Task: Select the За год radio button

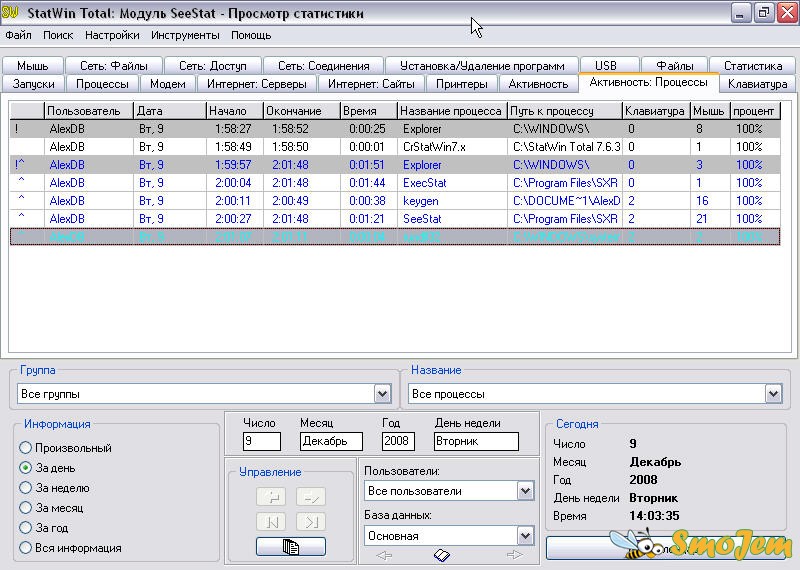Action: tap(26, 527)
